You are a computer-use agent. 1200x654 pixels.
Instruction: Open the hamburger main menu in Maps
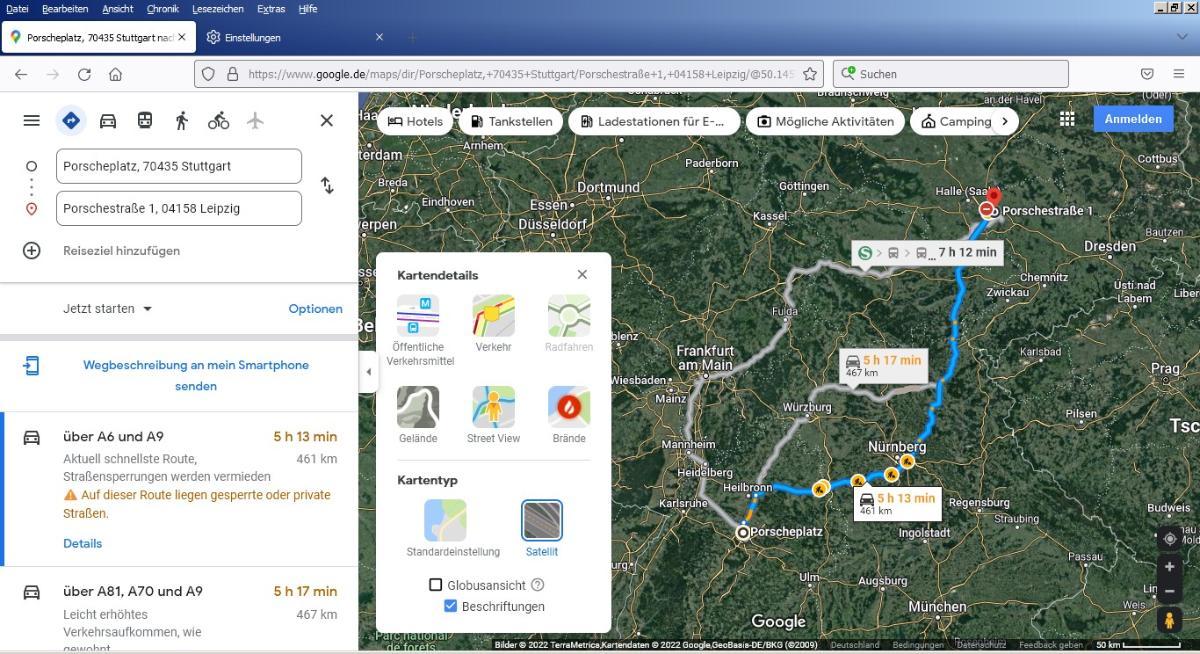click(x=32, y=121)
